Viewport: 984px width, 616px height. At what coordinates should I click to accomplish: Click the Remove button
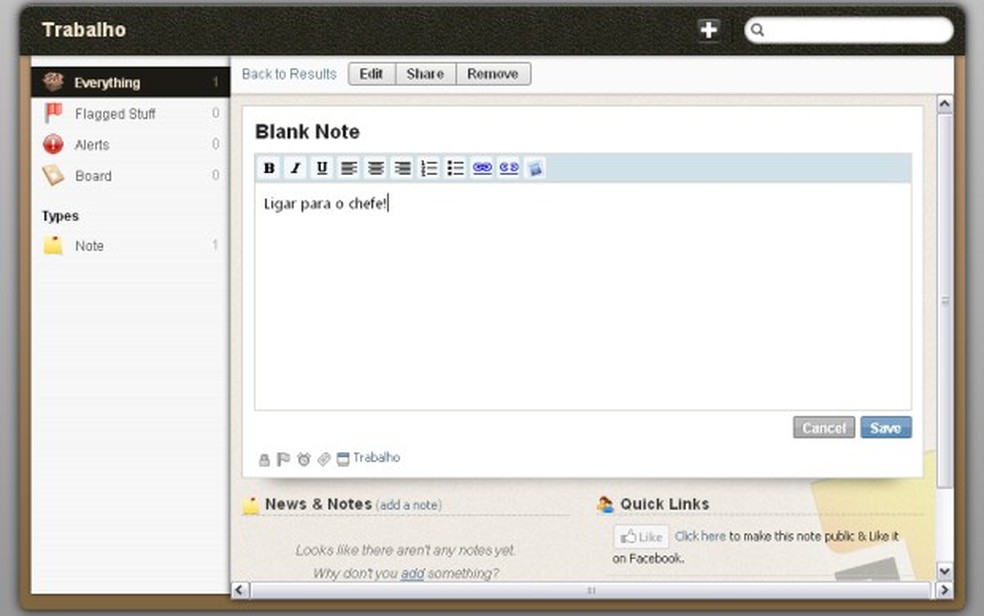point(493,73)
